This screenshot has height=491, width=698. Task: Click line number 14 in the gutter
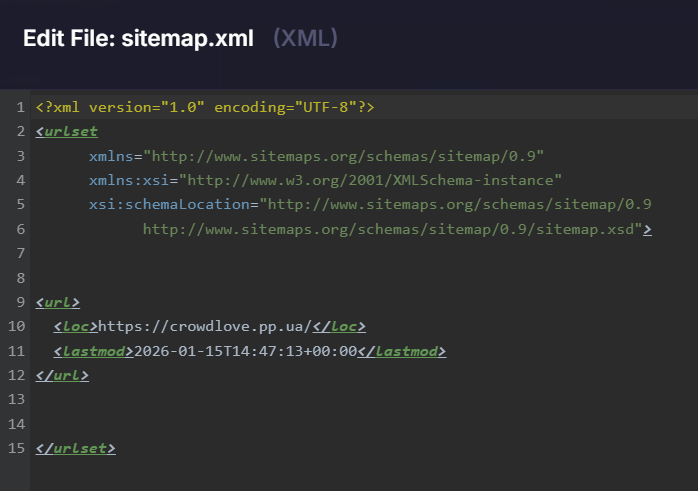(x=16, y=424)
